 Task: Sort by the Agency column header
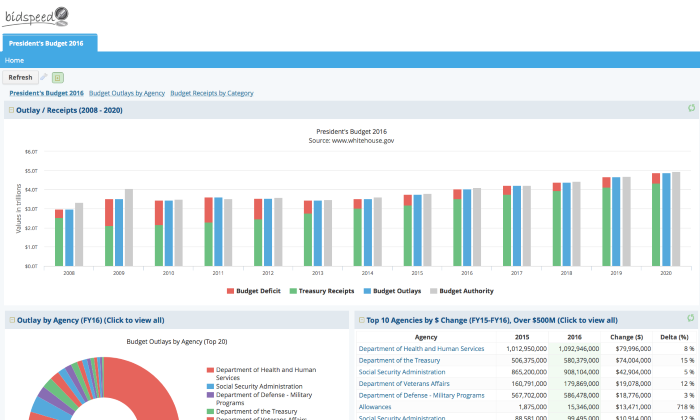point(426,337)
